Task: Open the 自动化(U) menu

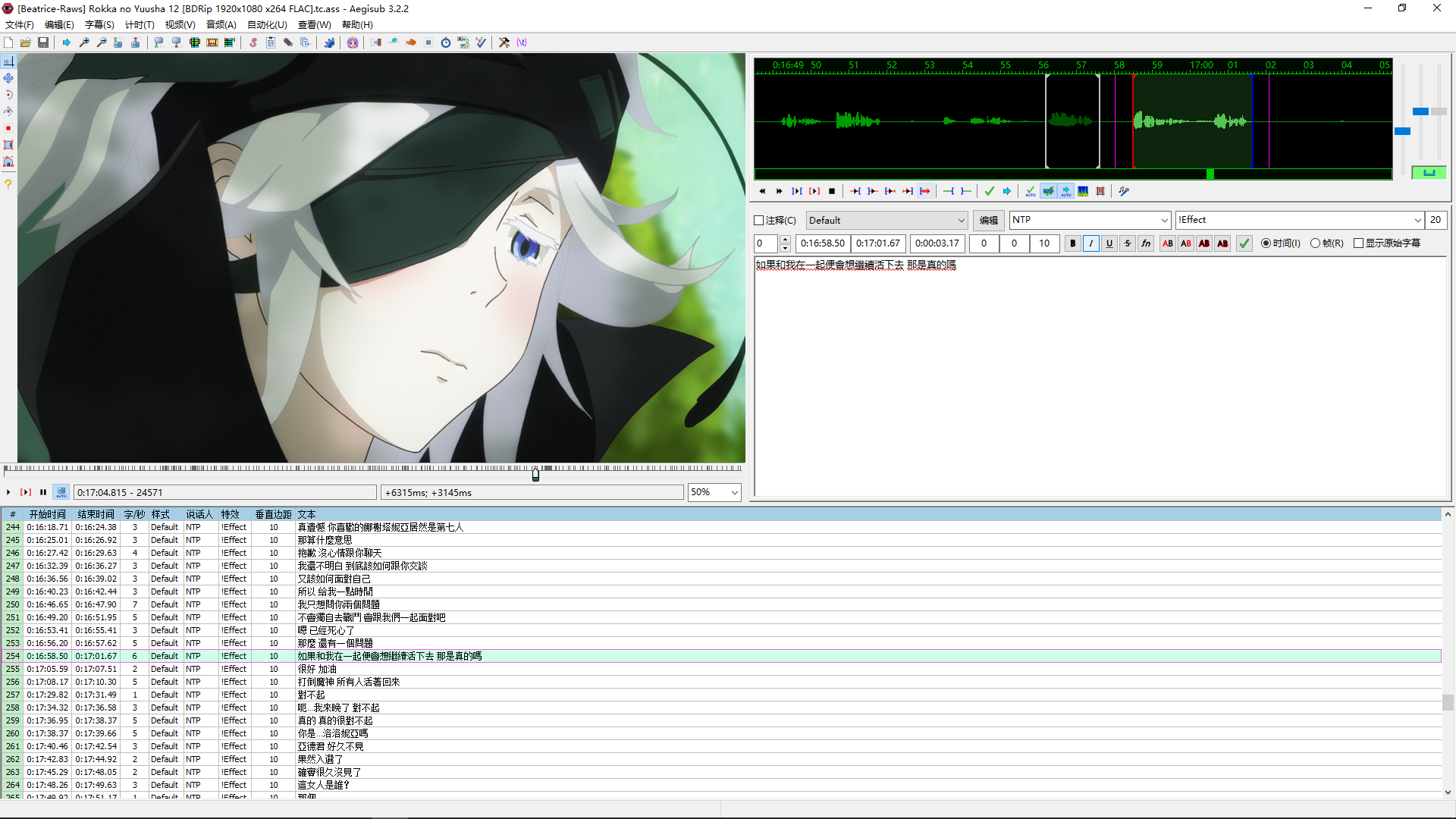Action: coord(267,24)
